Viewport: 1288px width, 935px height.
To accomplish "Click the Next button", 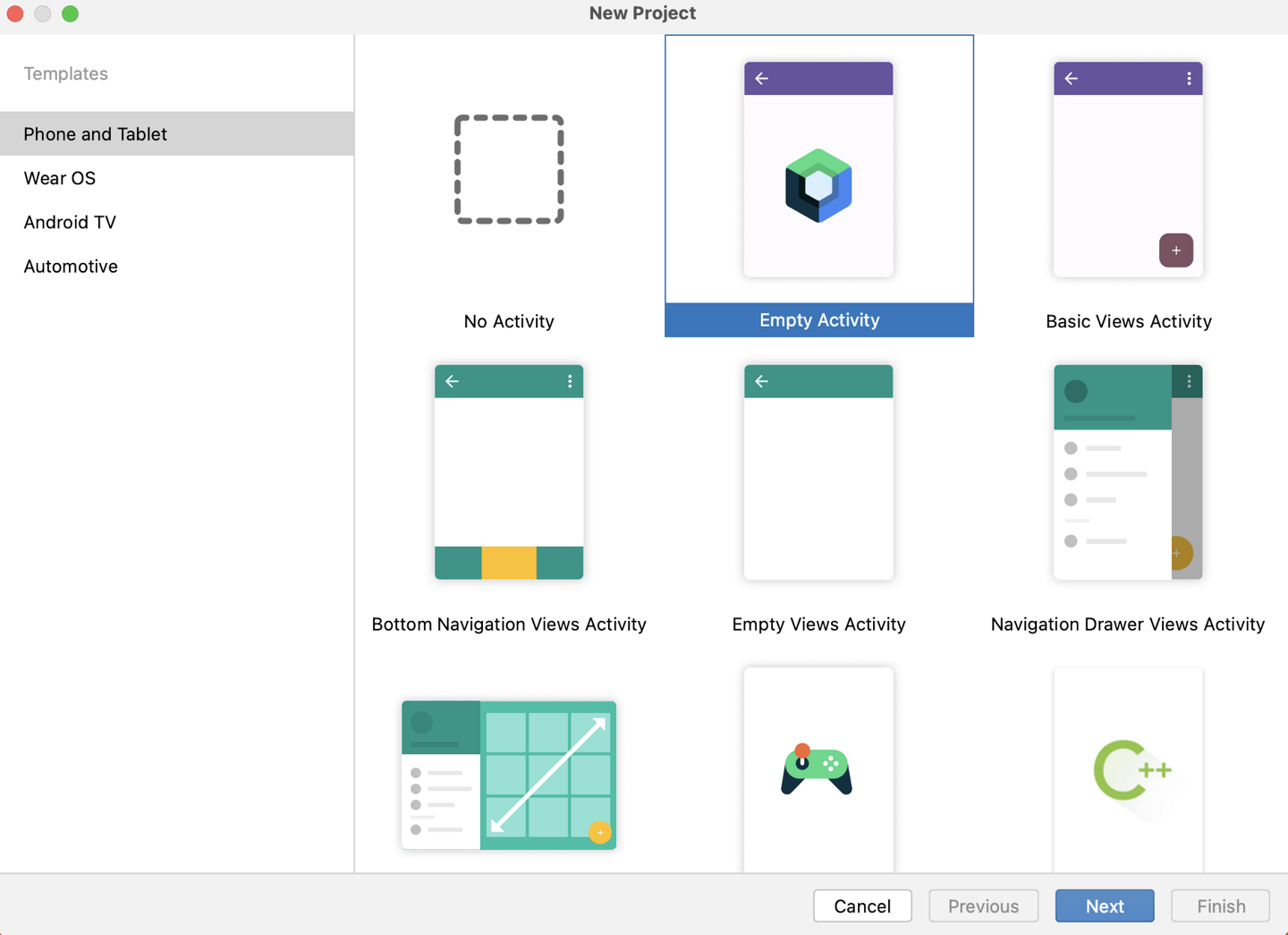I will coord(1105,905).
